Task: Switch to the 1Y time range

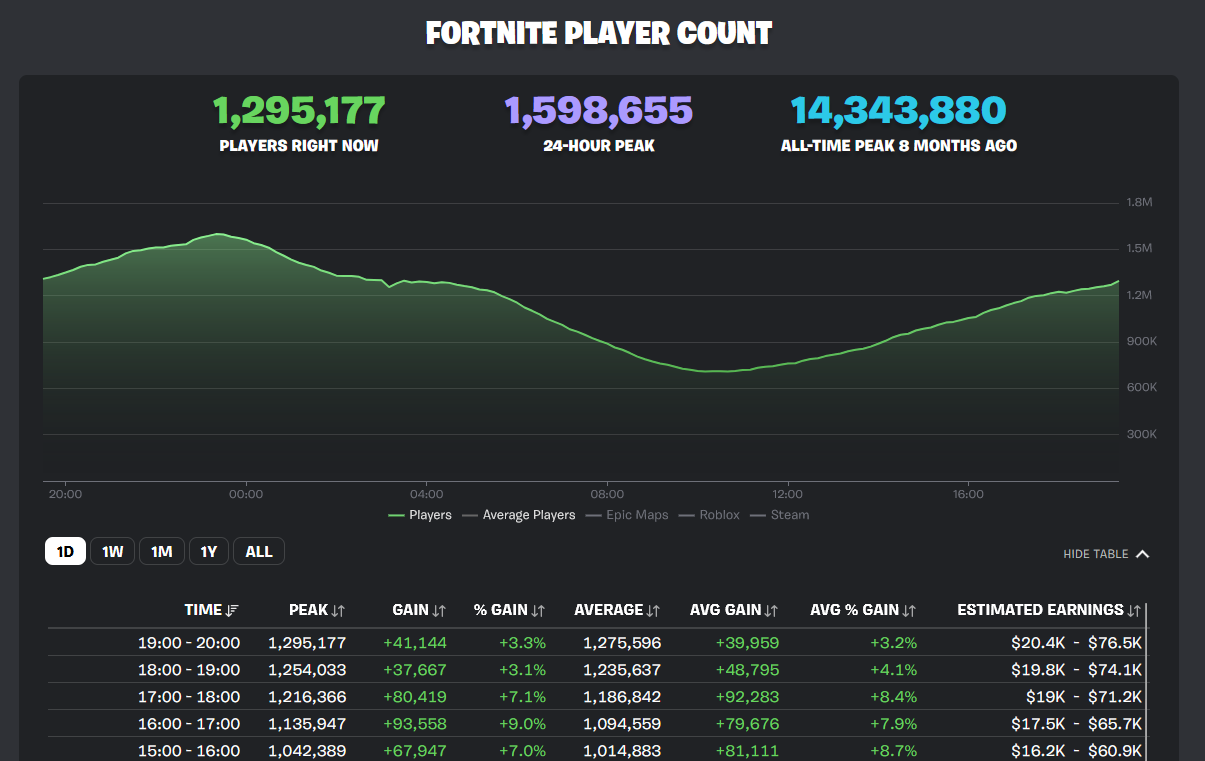Action: (x=209, y=551)
